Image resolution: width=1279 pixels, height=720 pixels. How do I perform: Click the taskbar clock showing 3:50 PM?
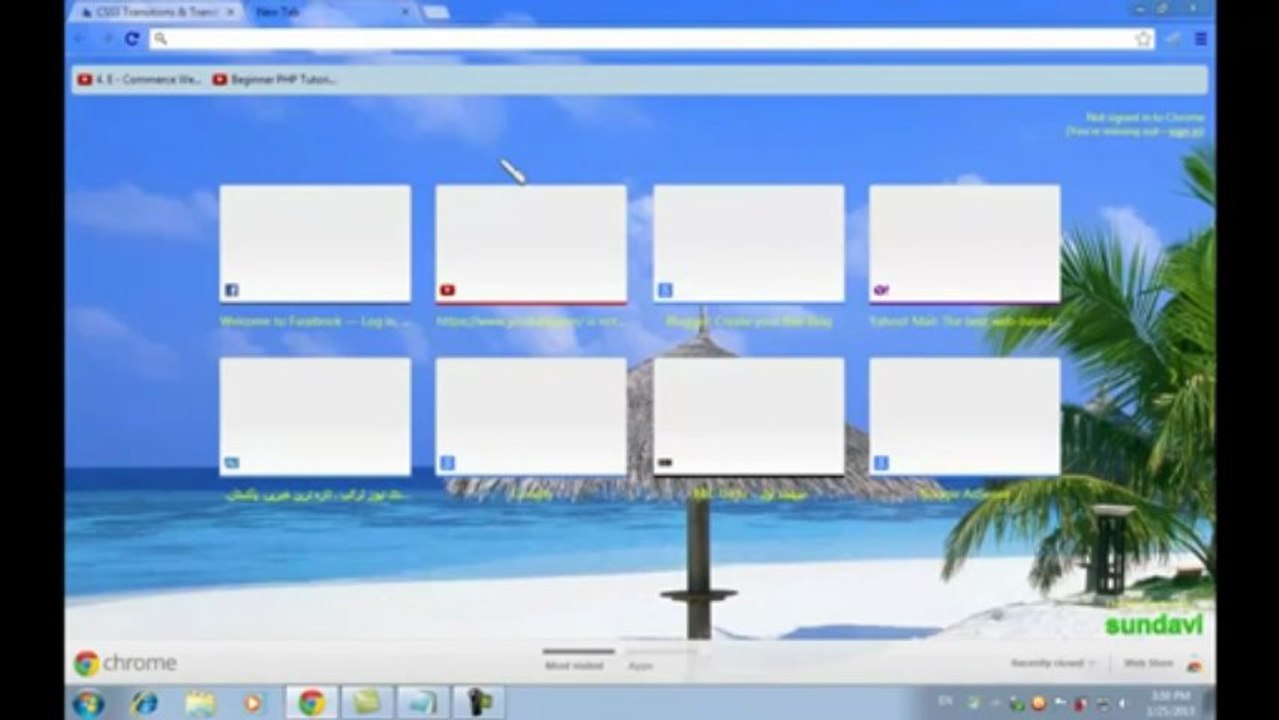(1170, 703)
